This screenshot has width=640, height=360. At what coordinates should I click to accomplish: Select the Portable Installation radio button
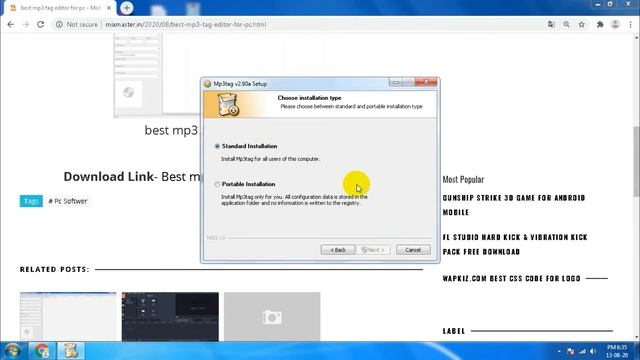tap(217, 184)
